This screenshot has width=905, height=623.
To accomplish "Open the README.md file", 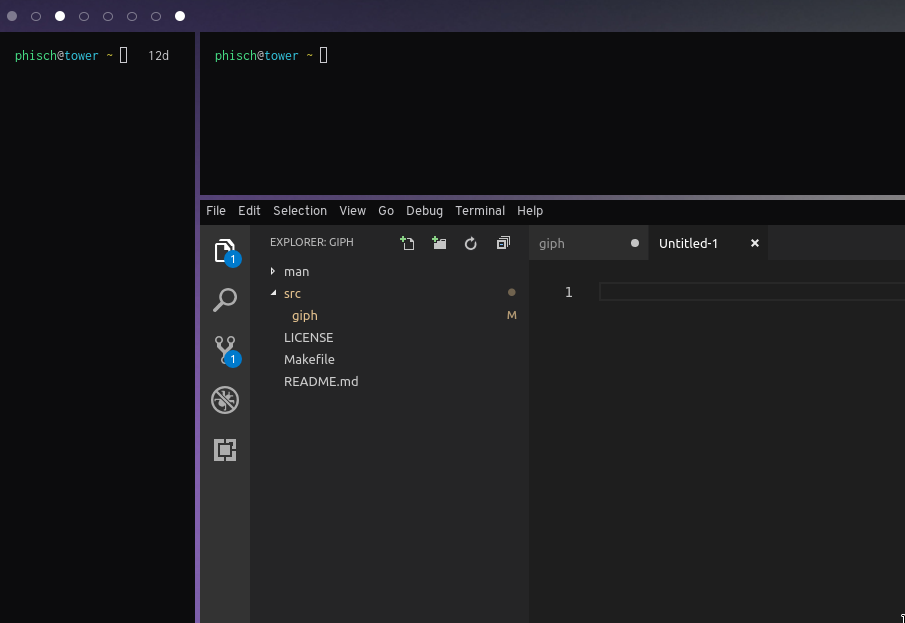I will (321, 381).
